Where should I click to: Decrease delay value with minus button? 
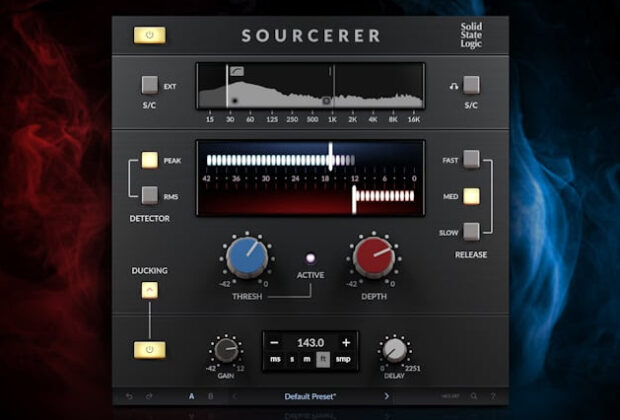coord(274,342)
